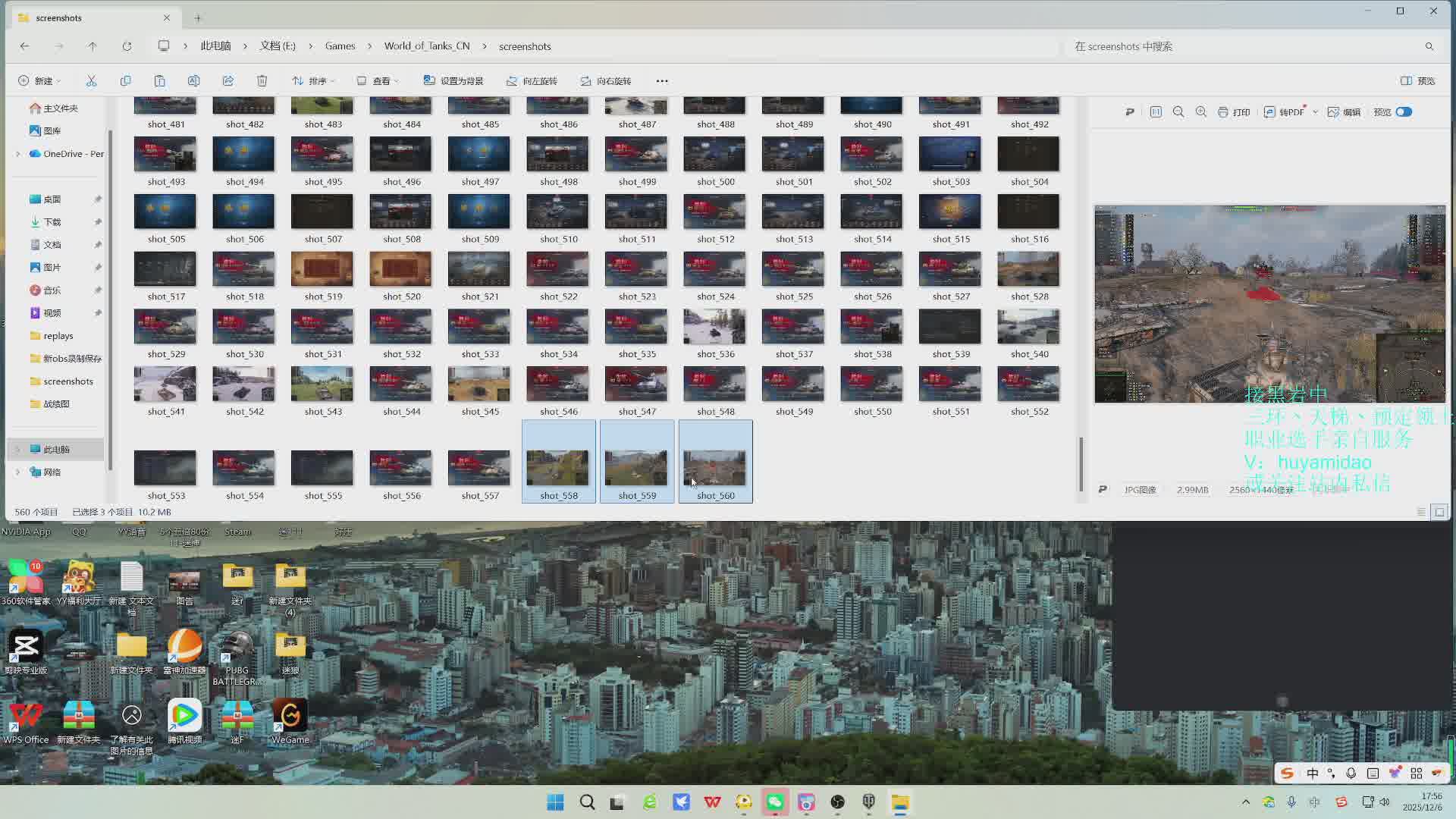Click the Share icon in toolbar

point(227,80)
